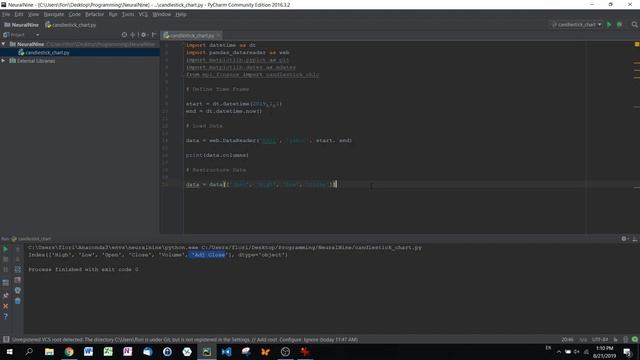This screenshot has width=640, height=360.
Task: Collapse the NeuralNine project folder
Action: coord(4,44)
